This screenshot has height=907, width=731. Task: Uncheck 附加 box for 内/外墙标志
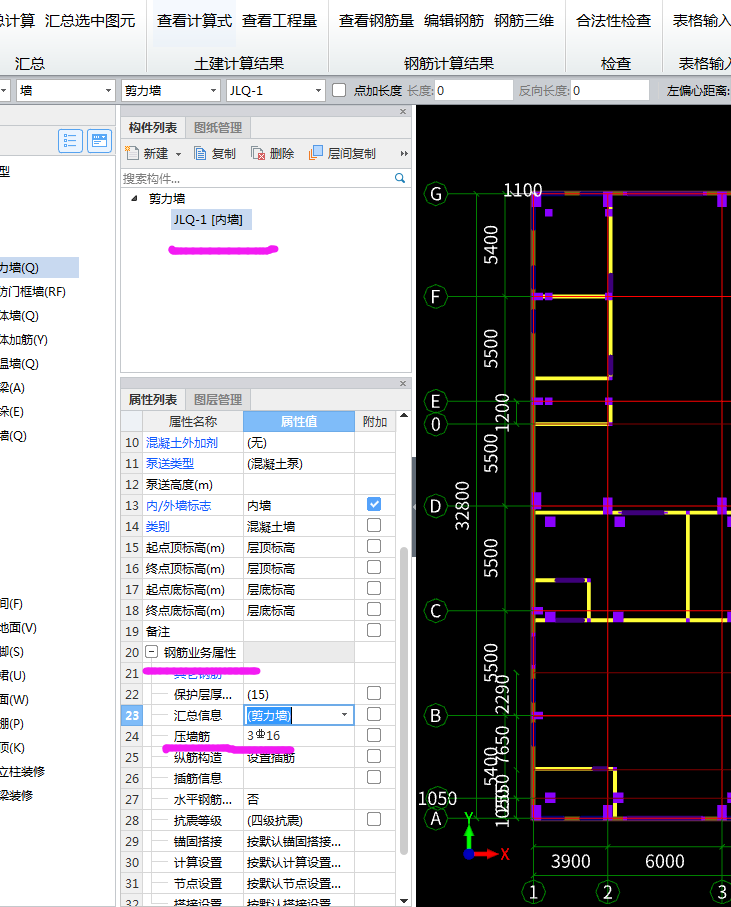[374, 504]
